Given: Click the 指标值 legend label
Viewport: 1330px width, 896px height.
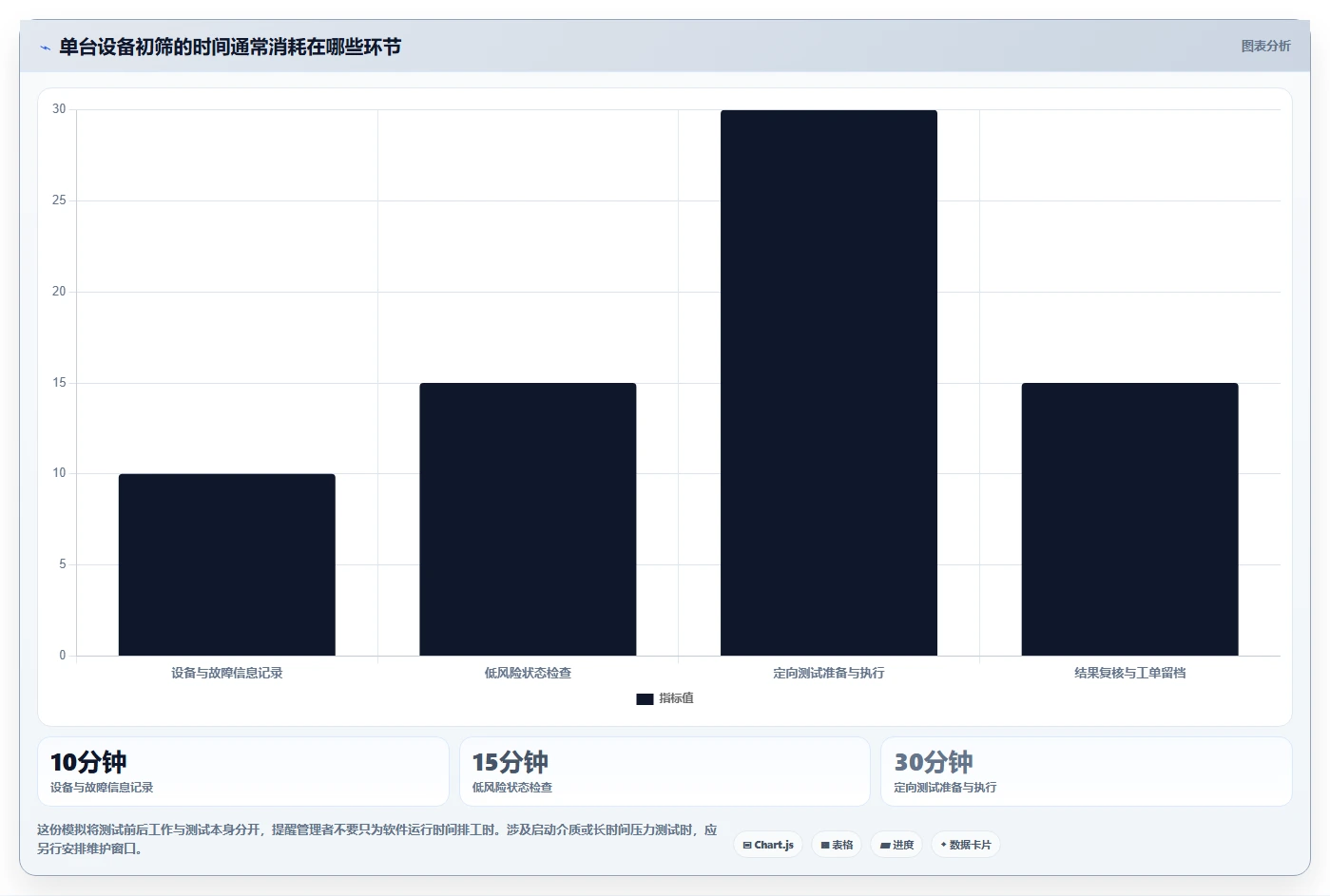Looking at the screenshot, I should 676,698.
